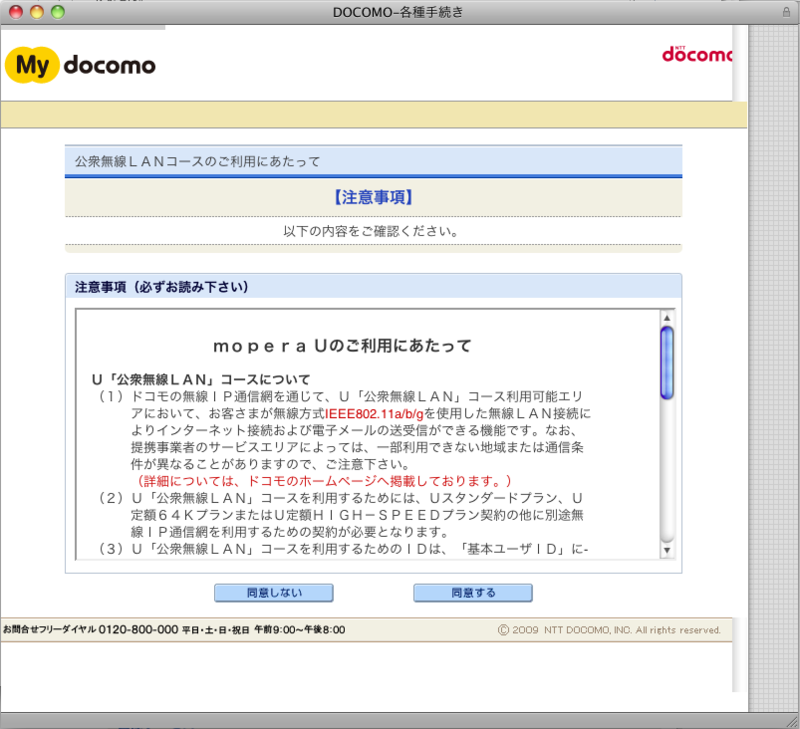
Task: Click the window resize grip corner
Action: (792, 721)
